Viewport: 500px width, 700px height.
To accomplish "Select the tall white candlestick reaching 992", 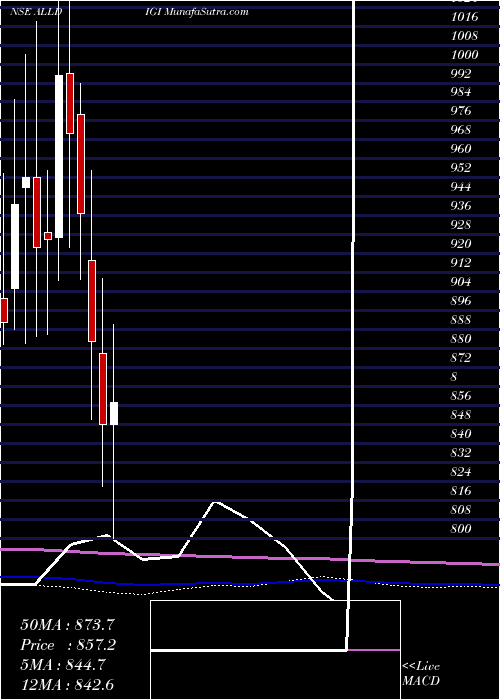I will pyautogui.click(x=59, y=156).
